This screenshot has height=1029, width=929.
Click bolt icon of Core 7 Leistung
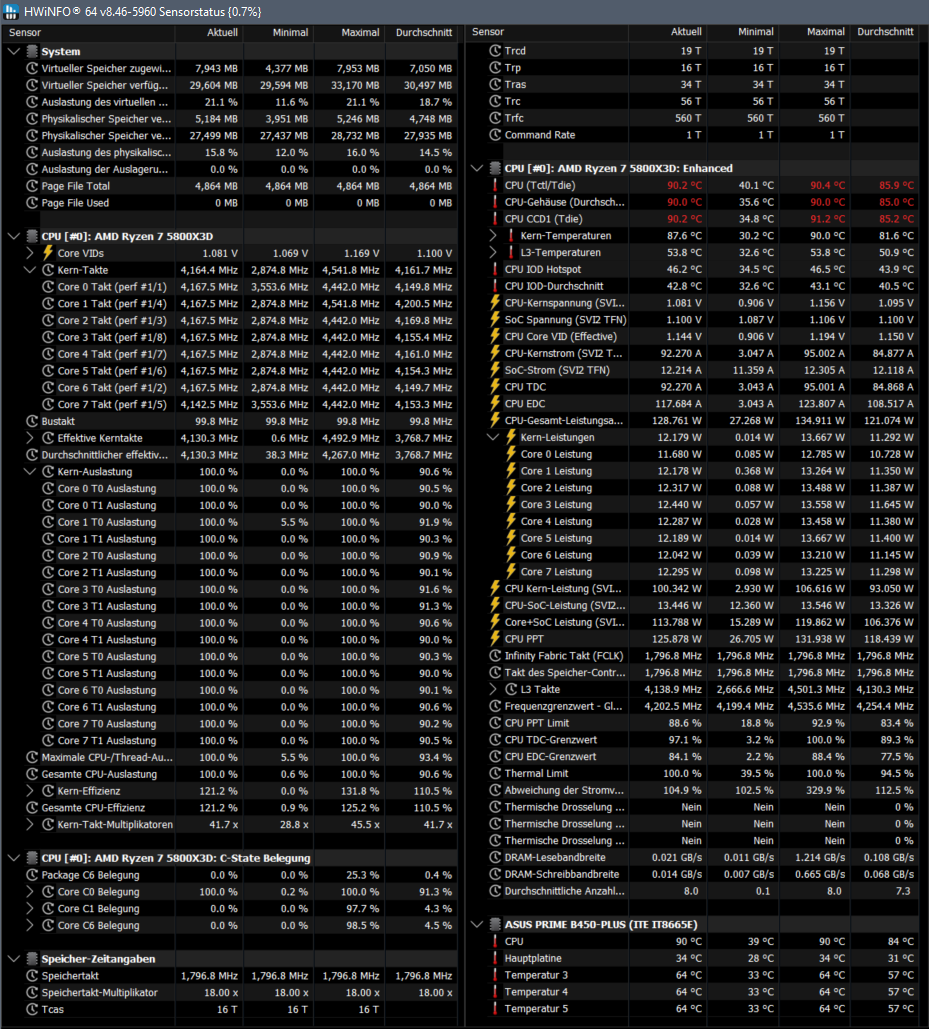(511, 572)
